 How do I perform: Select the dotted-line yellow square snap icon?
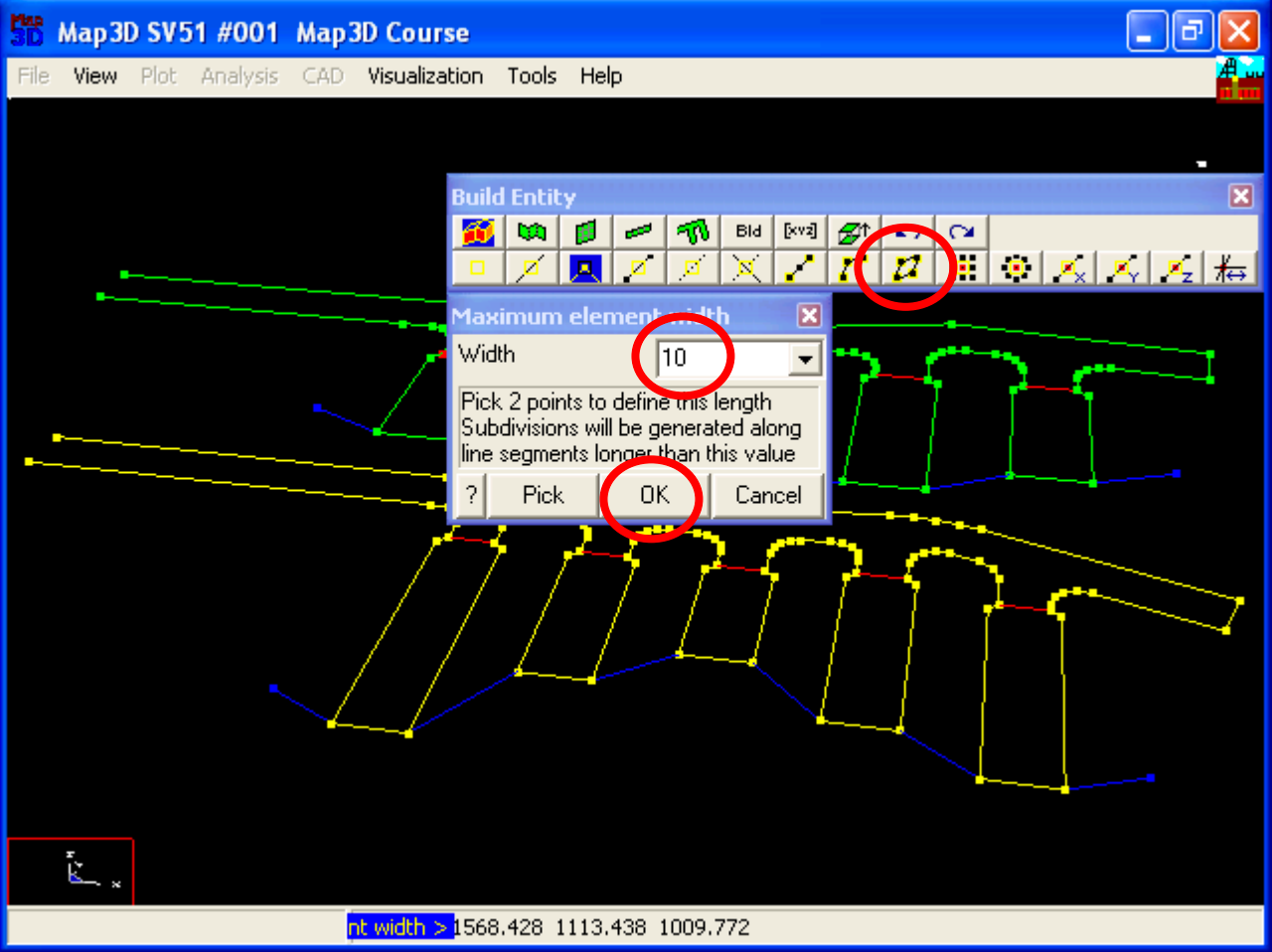tap(693, 267)
